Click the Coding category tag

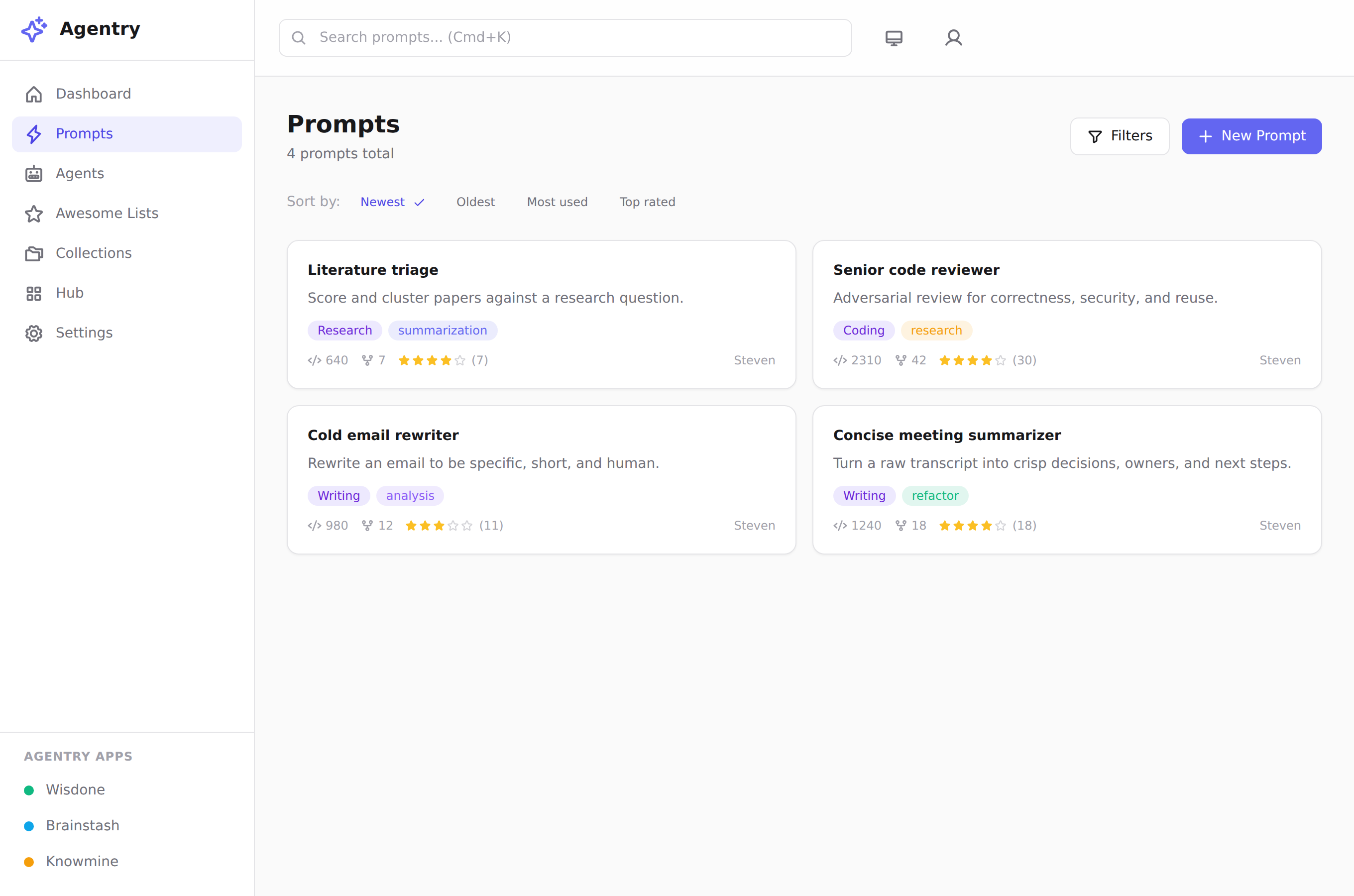point(864,331)
